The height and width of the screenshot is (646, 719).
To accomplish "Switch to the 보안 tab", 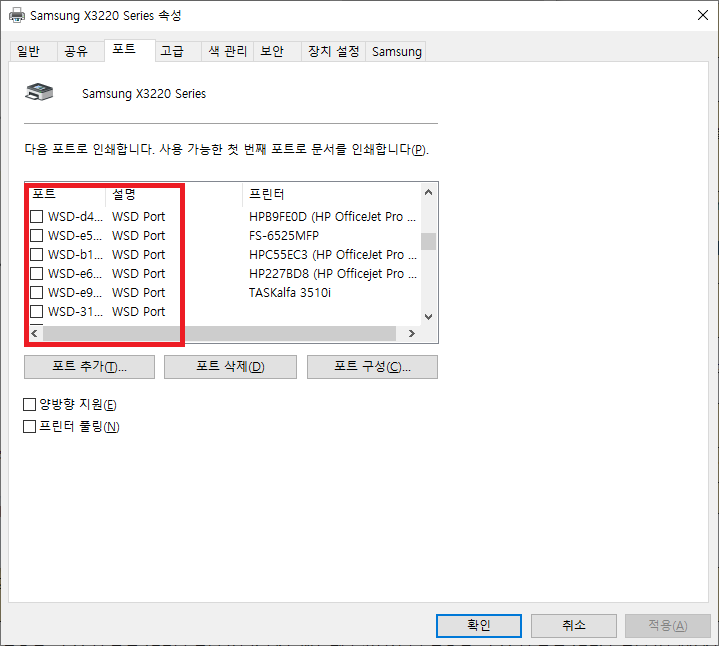I will [277, 51].
